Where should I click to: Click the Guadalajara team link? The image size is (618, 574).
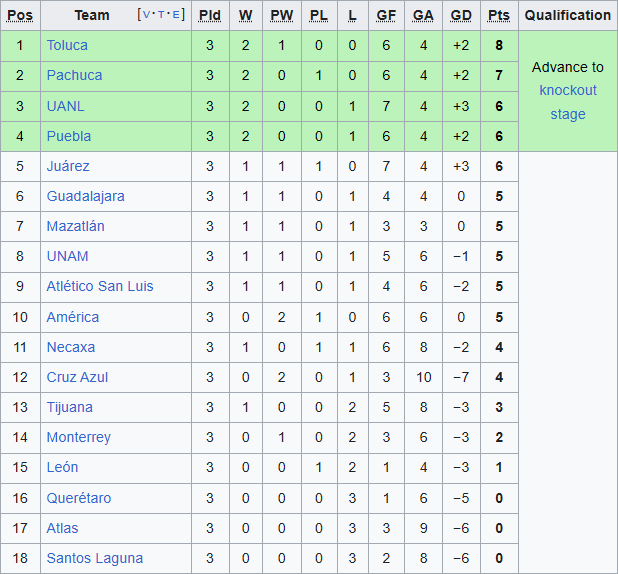coord(85,196)
